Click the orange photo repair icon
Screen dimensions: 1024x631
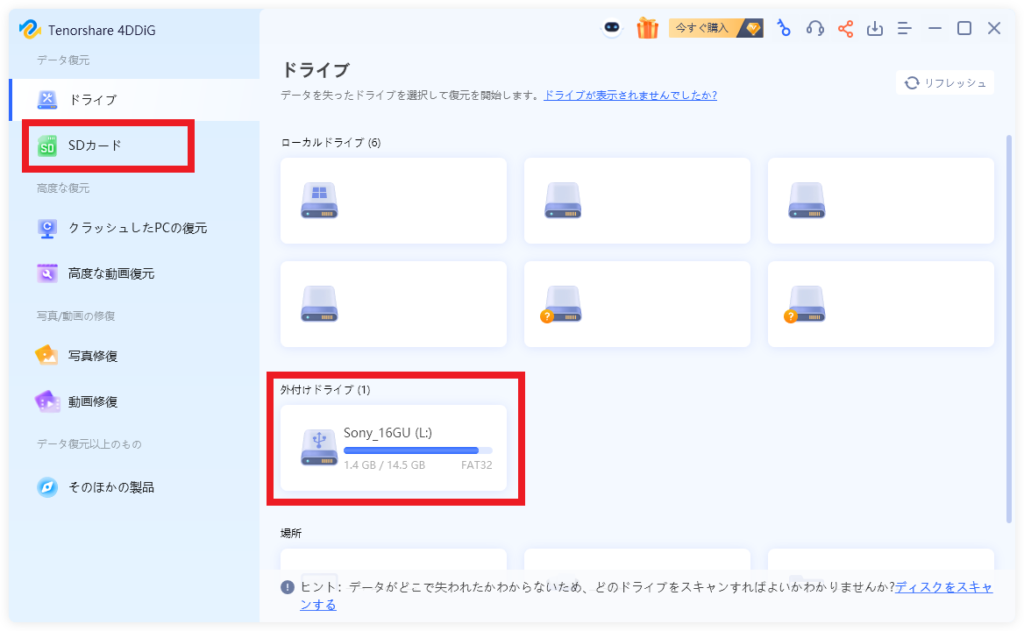click(47, 355)
